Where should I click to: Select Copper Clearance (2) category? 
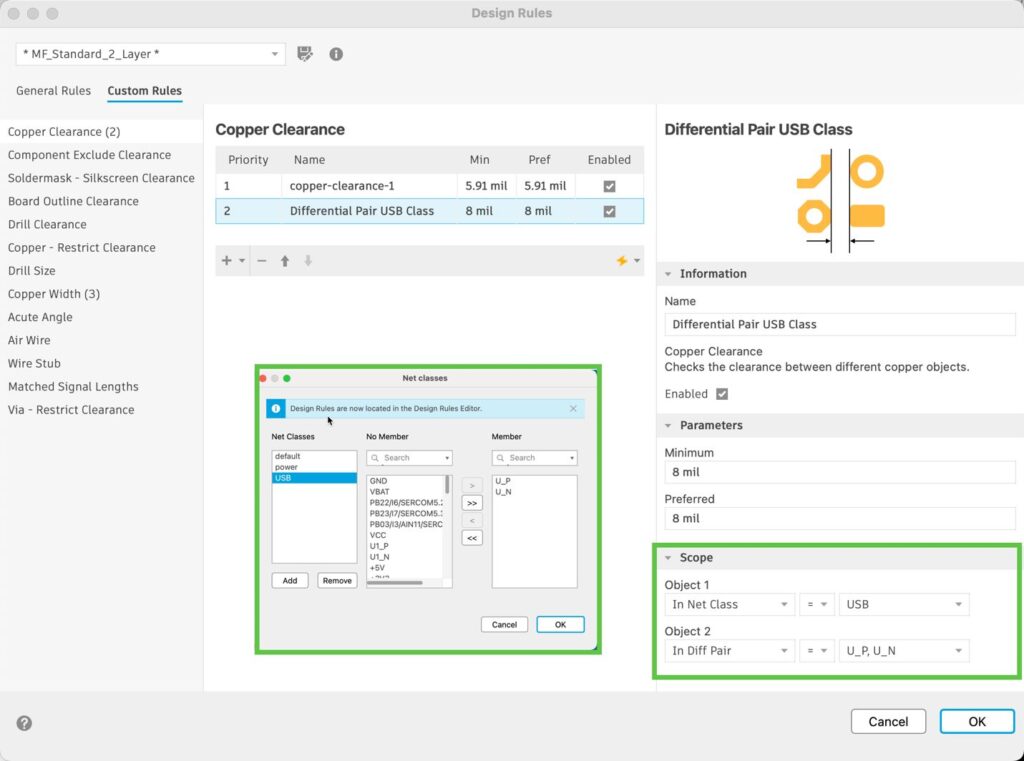pos(101,132)
